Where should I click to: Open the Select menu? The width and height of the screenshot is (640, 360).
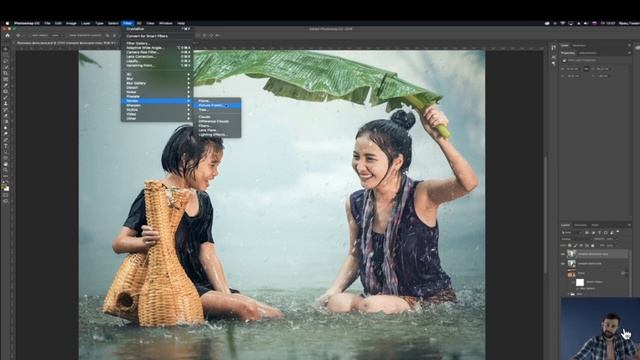click(113, 23)
